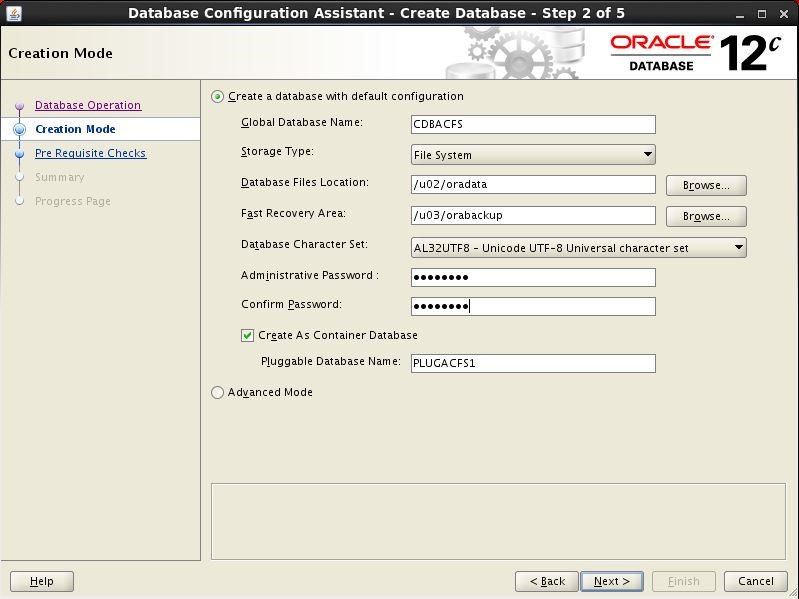Click the Pre Requisite Checks step bullet
The width and height of the screenshot is (799, 599).
[19, 153]
